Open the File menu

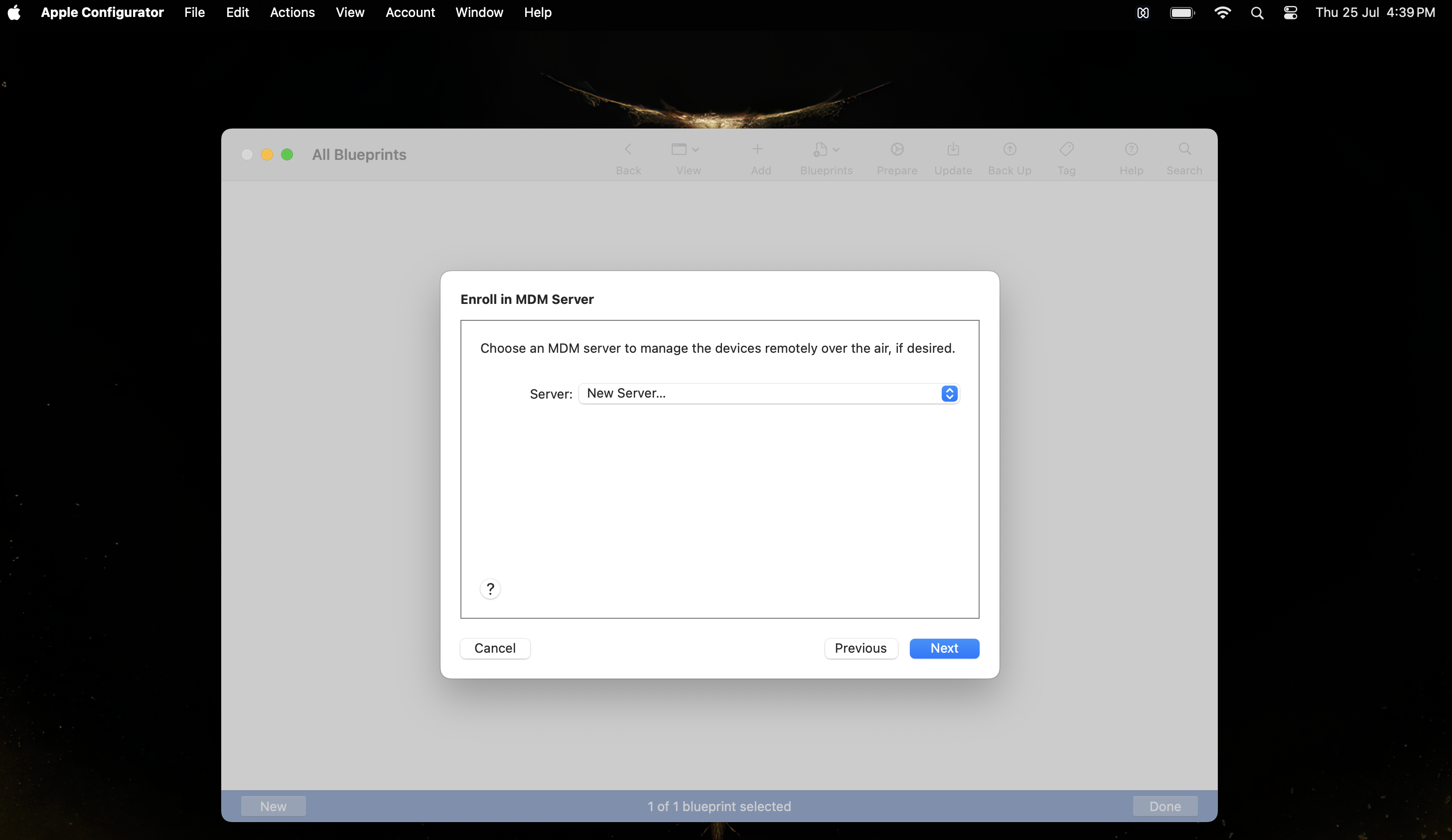point(195,12)
